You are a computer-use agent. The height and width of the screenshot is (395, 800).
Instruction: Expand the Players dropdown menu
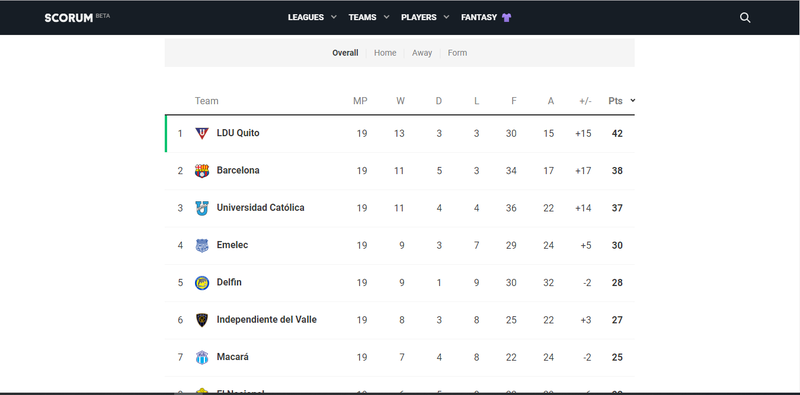[425, 17]
